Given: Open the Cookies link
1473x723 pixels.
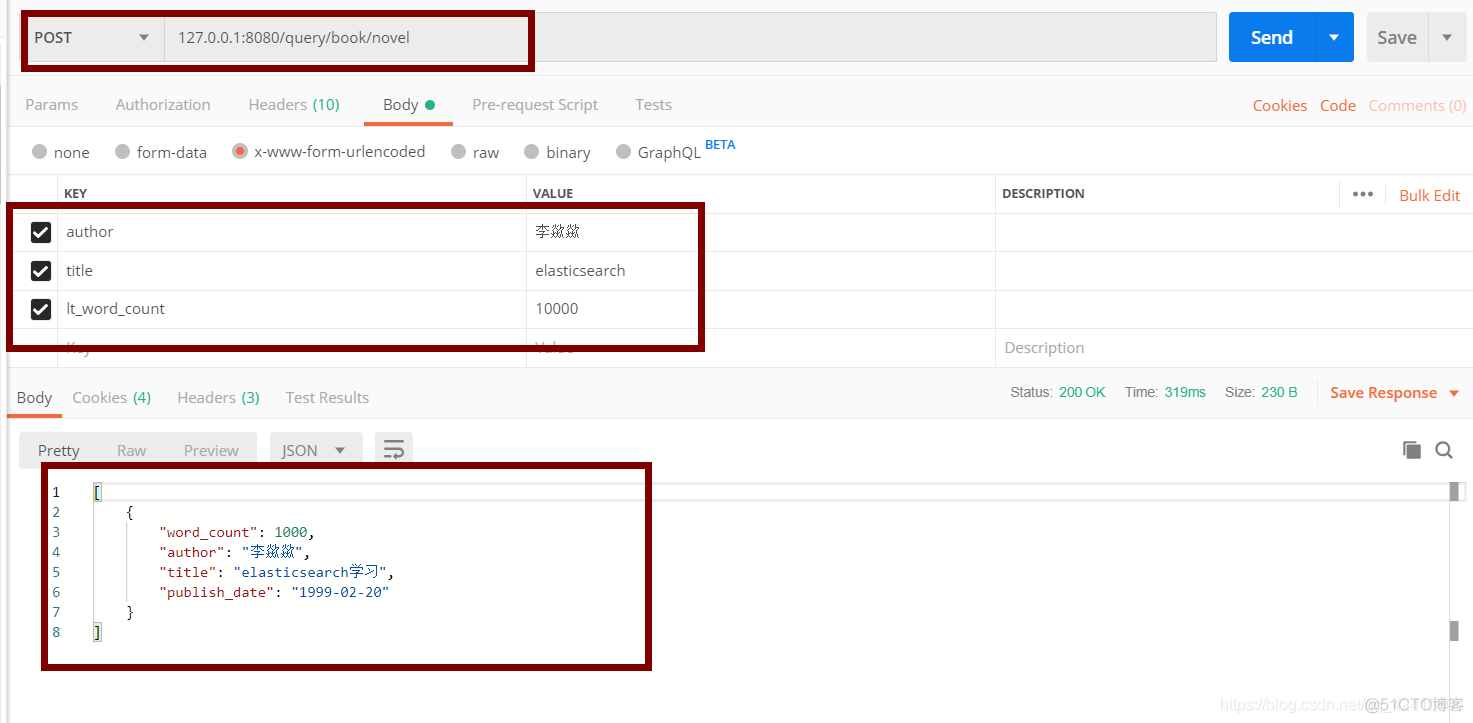Looking at the screenshot, I should [1280, 106].
